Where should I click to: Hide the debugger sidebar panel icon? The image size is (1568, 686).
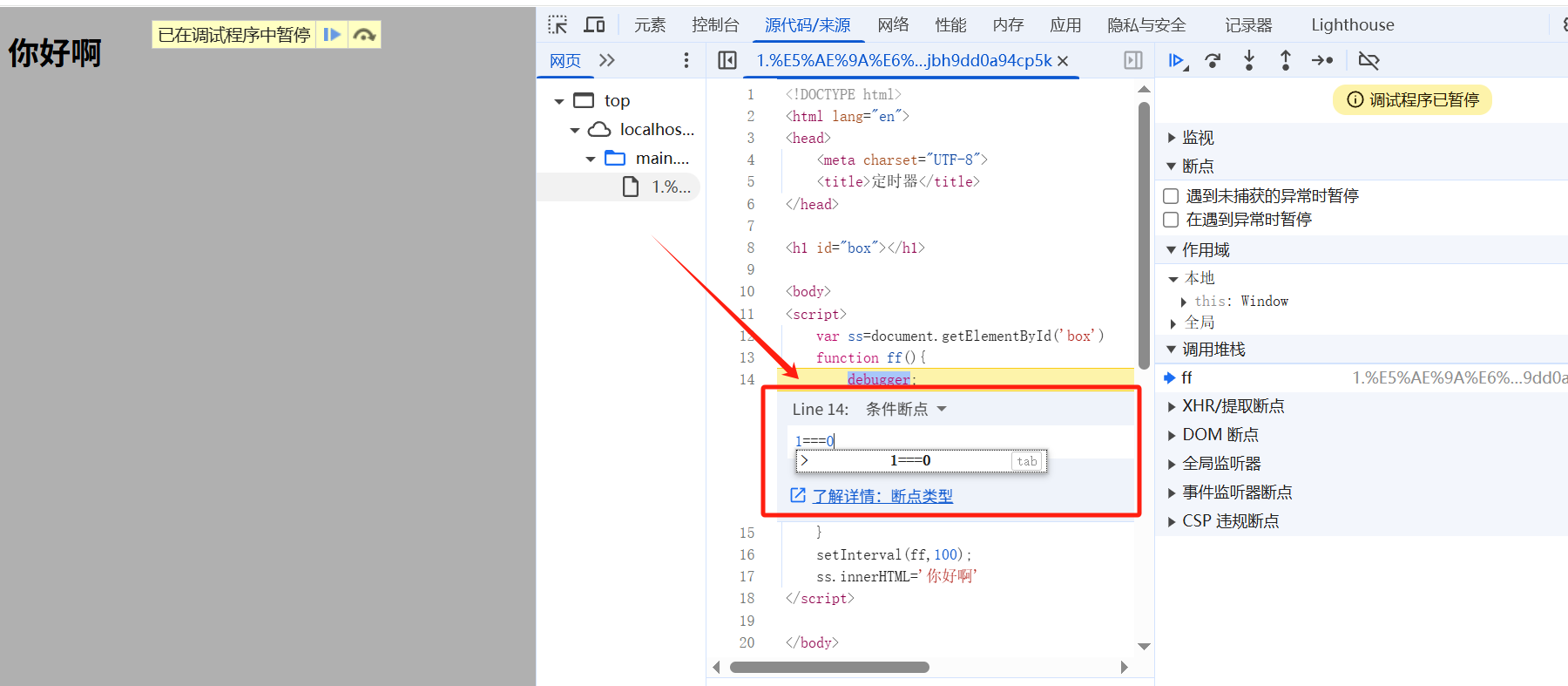pyautogui.click(x=1133, y=60)
